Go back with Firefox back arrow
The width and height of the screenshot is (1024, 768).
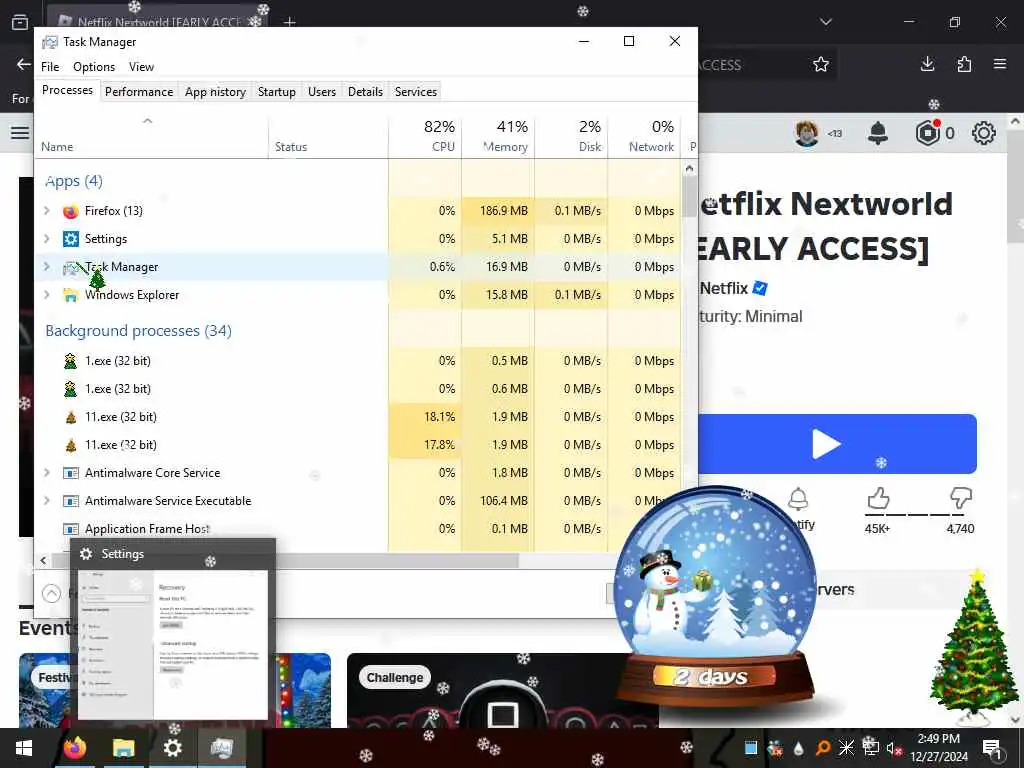coord(24,64)
